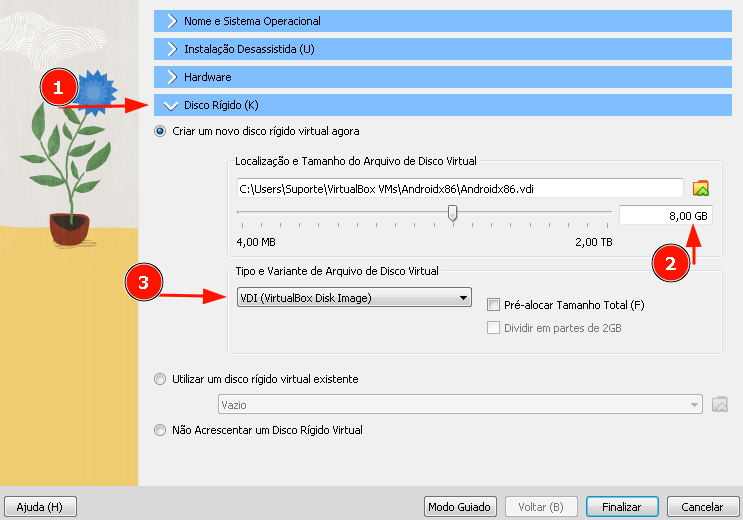Click the plant illustration on the left panel

point(68,165)
